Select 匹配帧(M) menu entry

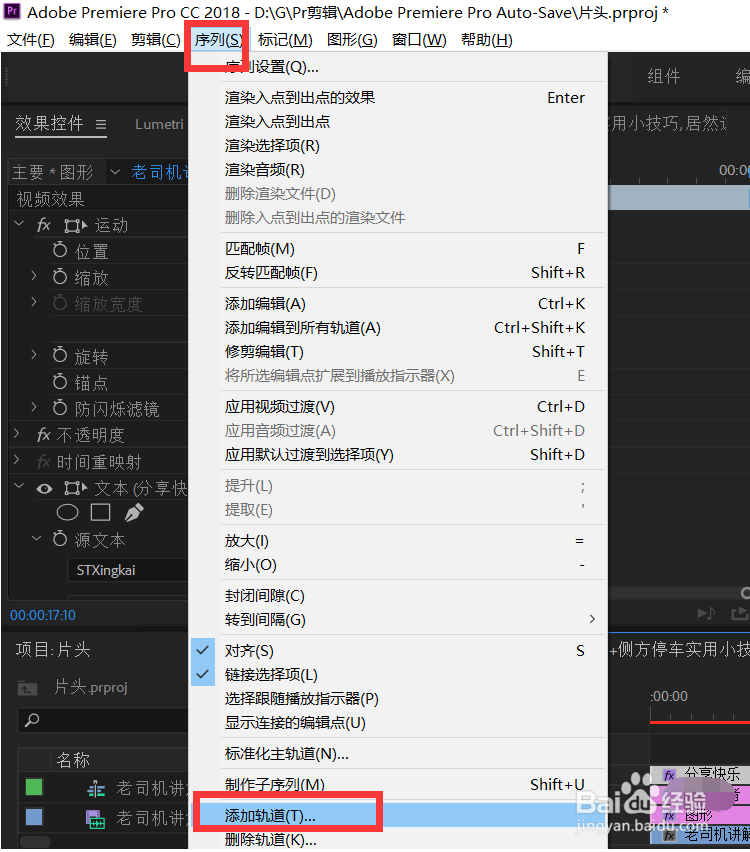397,249
